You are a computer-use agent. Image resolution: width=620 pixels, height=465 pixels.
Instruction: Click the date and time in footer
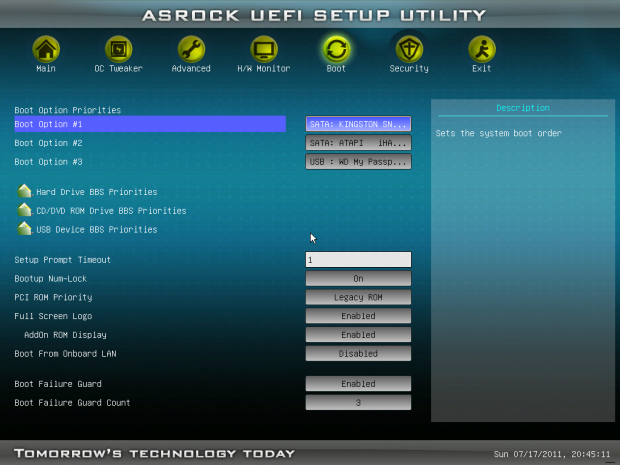552,454
